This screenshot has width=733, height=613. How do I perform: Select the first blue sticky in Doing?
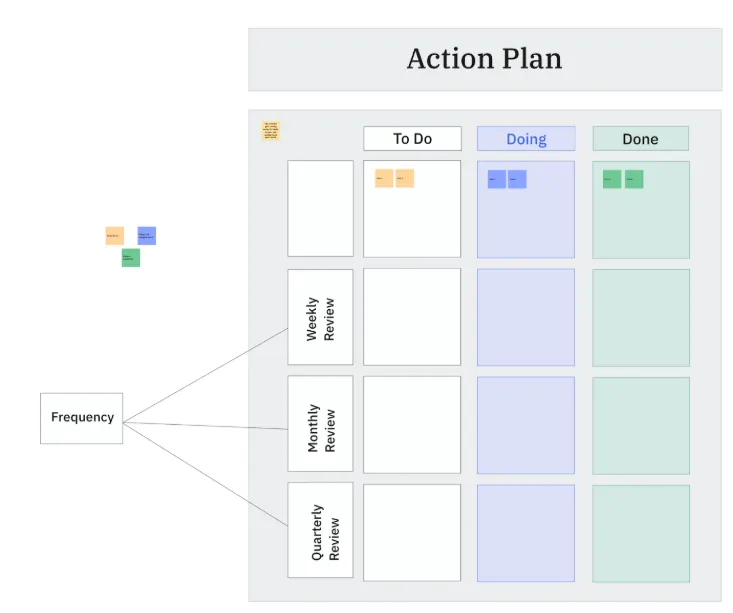(x=496, y=179)
